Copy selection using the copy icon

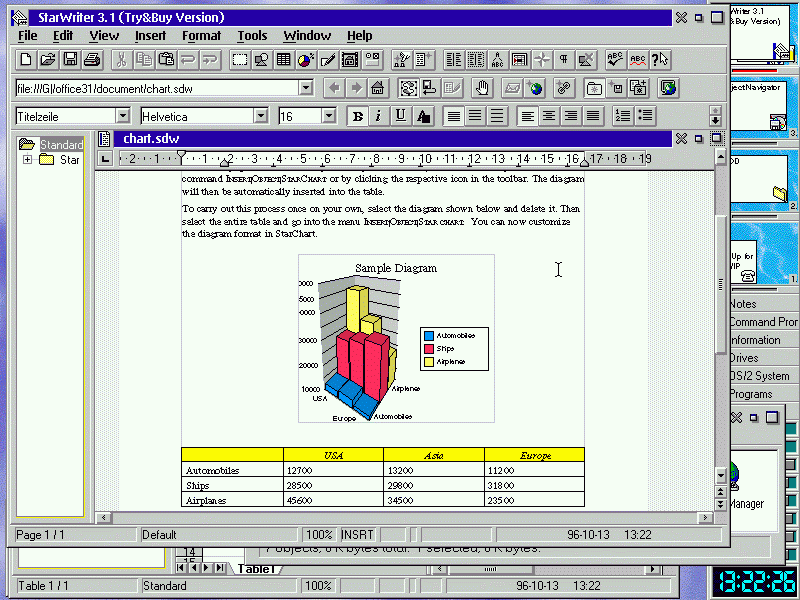(x=144, y=60)
